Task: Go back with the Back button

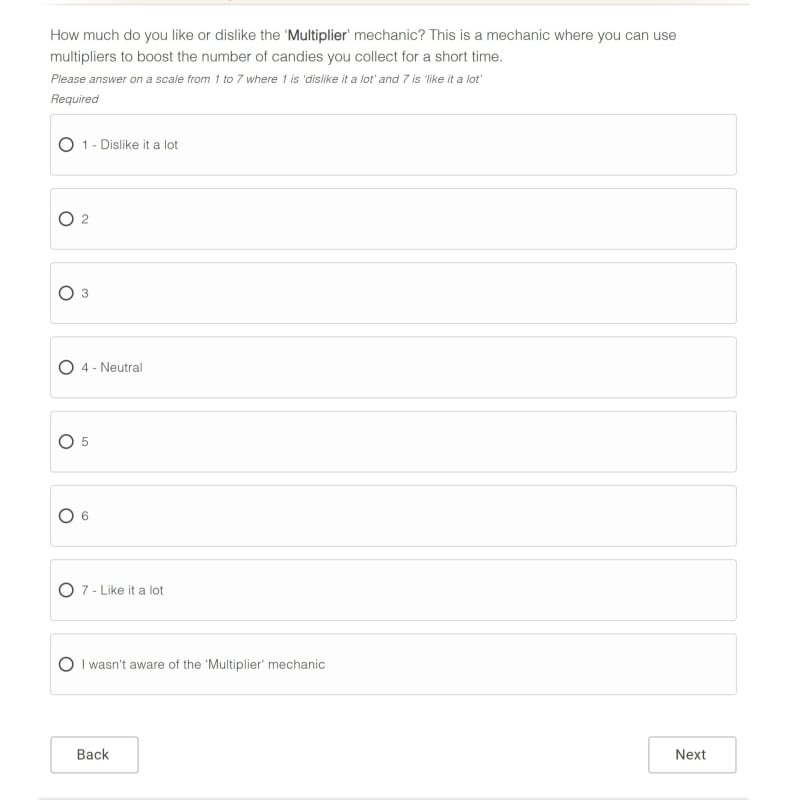Action: click(x=94, y=755)
